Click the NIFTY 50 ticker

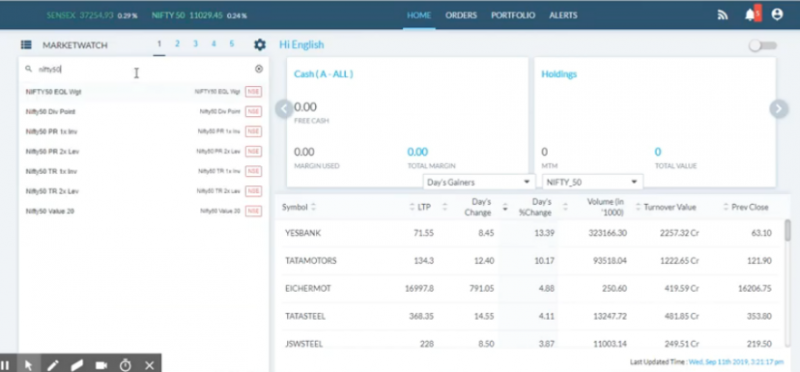[199, 15]
